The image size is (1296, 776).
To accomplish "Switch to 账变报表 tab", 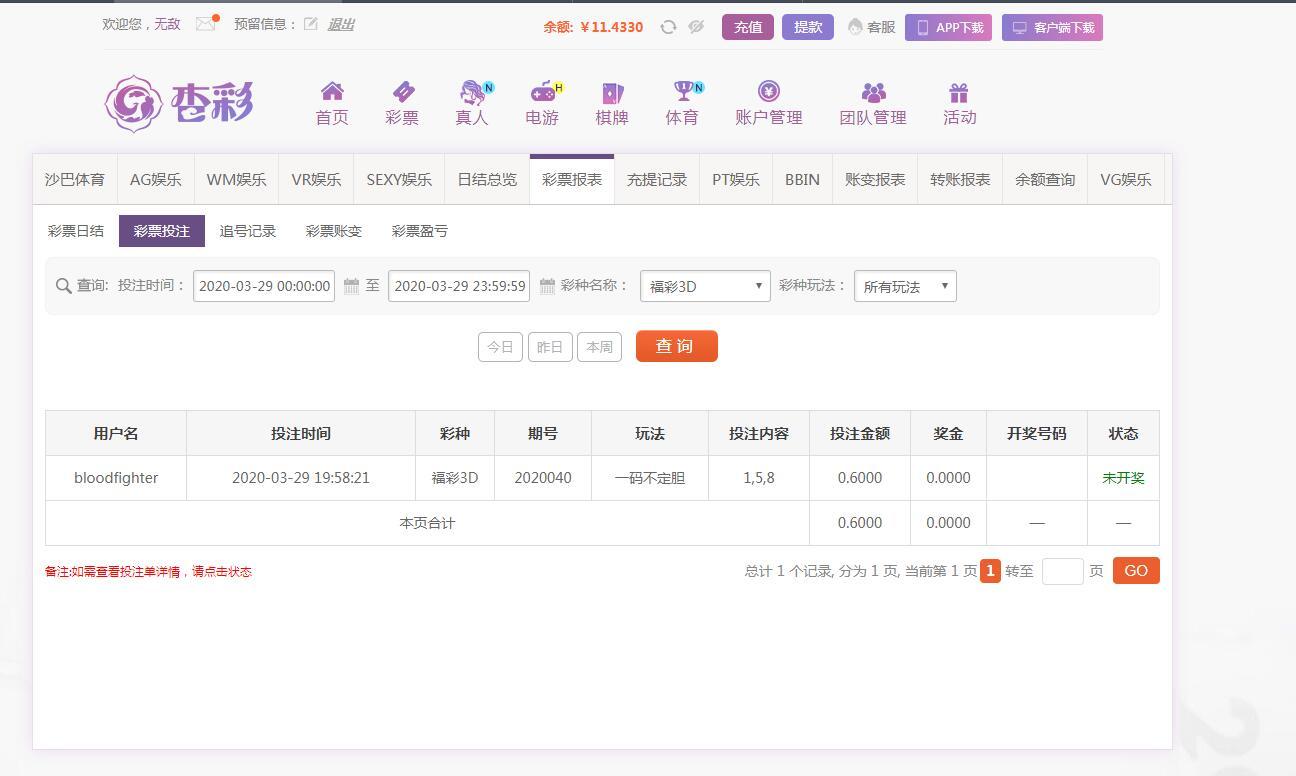I will click(875, 180).
